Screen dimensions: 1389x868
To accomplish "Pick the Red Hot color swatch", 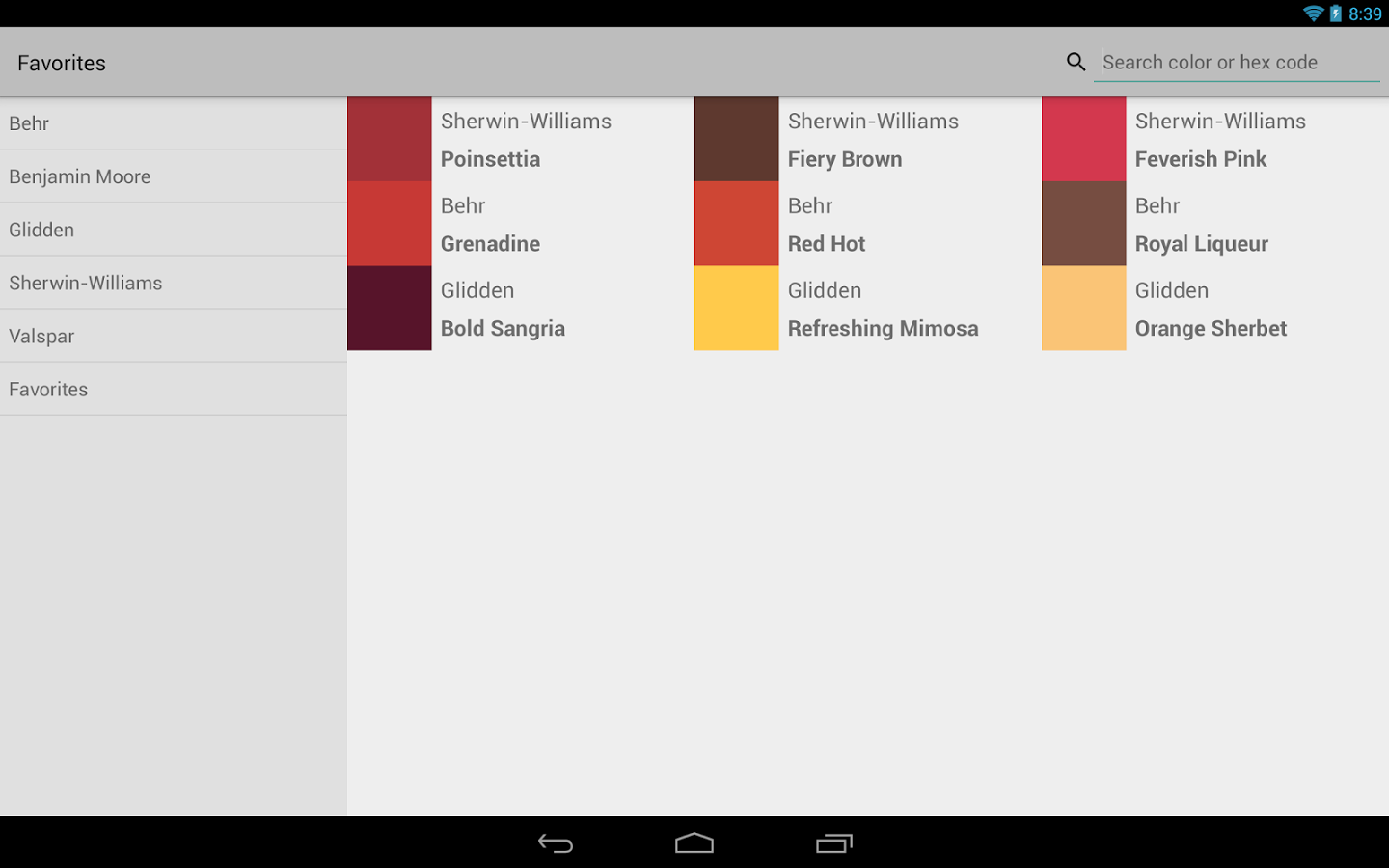I will (x=737, y=224).
